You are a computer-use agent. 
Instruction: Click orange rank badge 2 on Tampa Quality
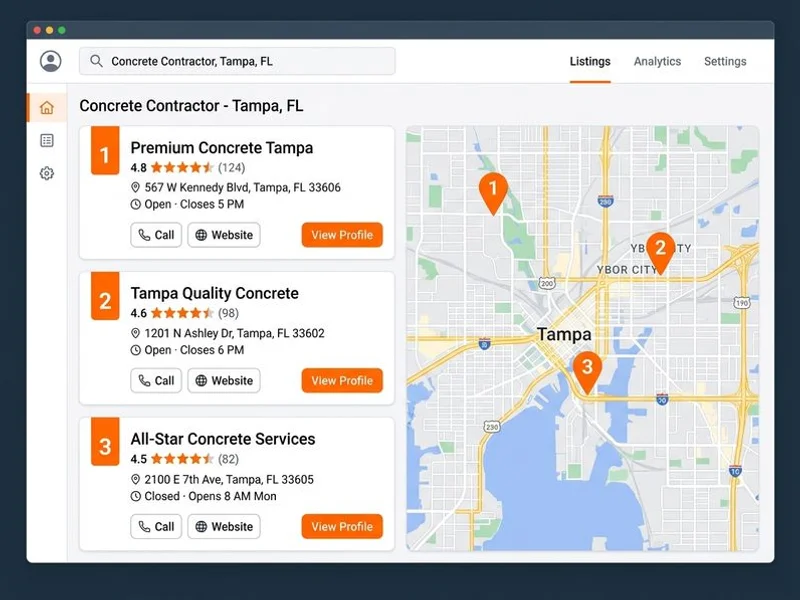tap(105, 296)
